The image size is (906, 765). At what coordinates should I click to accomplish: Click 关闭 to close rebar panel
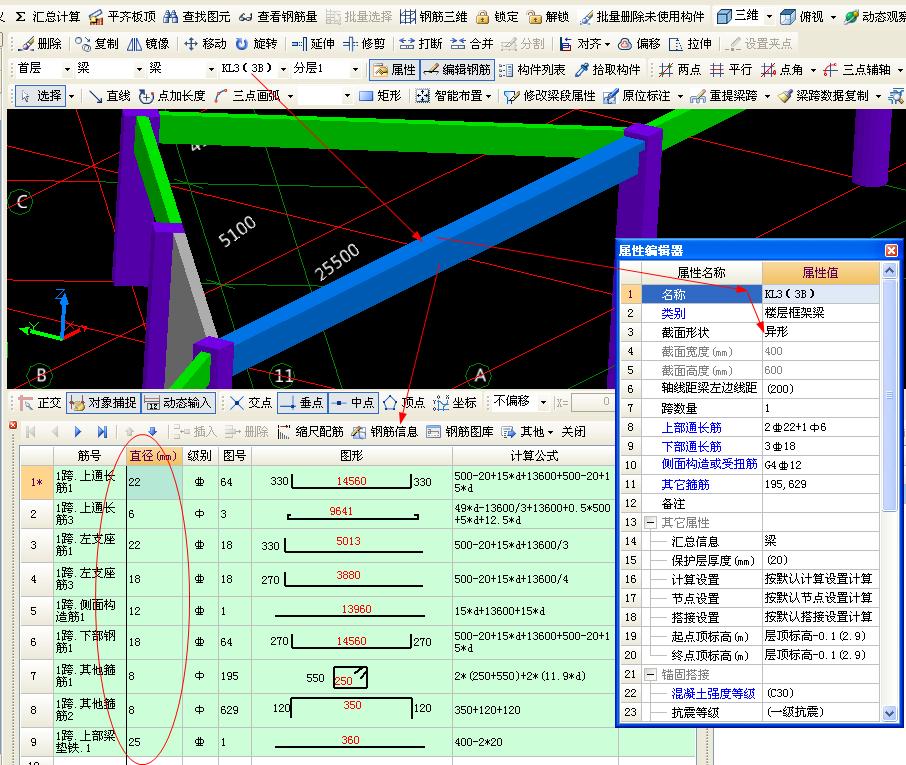coord(573,432)
